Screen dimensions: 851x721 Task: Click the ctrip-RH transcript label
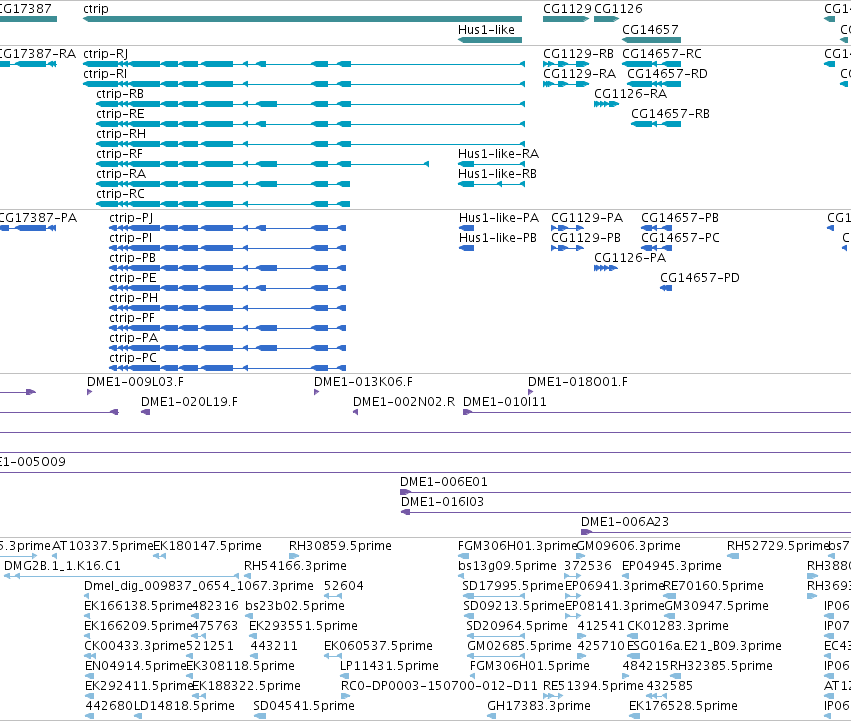click(121, 134)
